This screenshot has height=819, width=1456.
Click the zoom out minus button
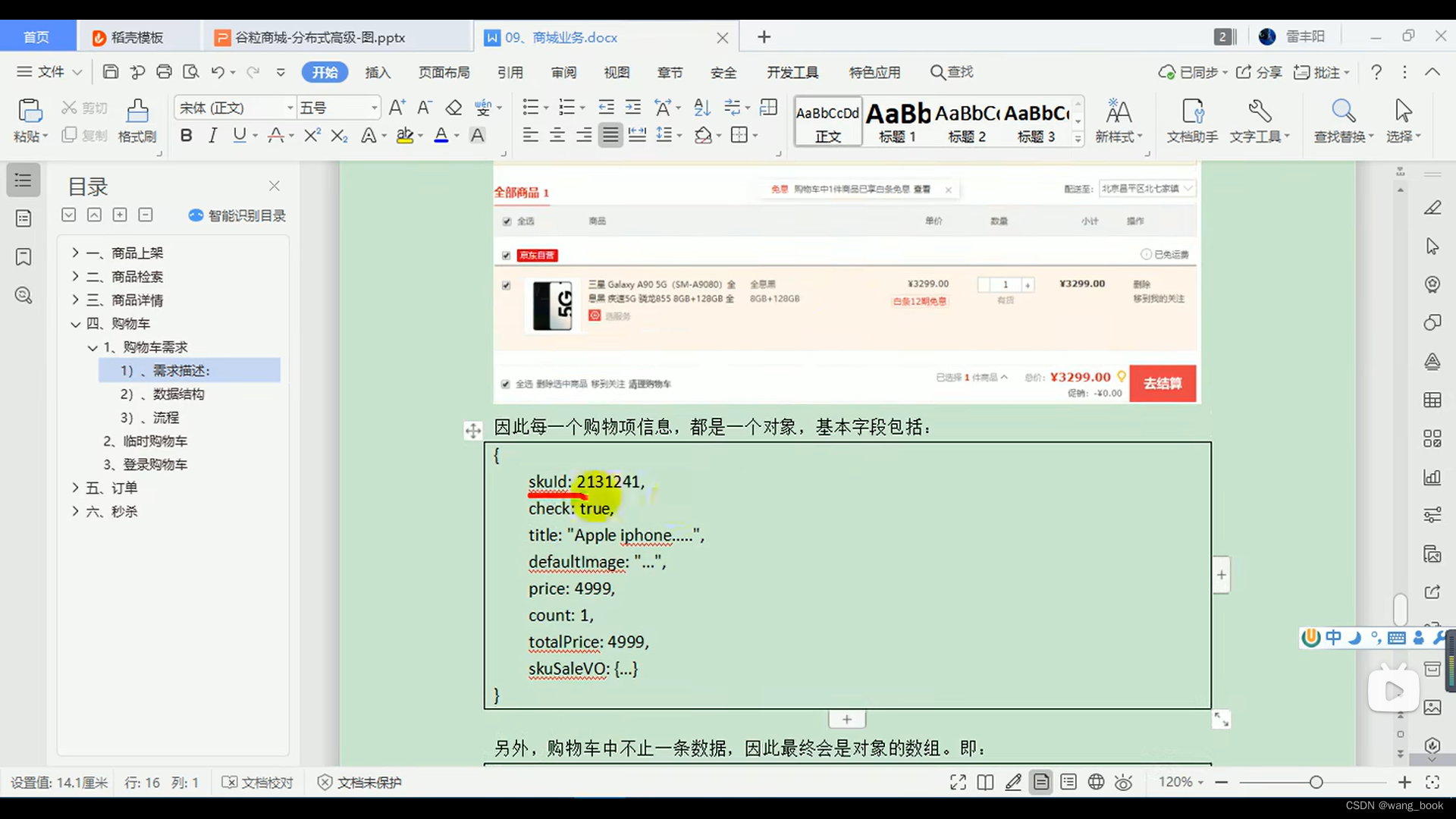point(1221,782)
